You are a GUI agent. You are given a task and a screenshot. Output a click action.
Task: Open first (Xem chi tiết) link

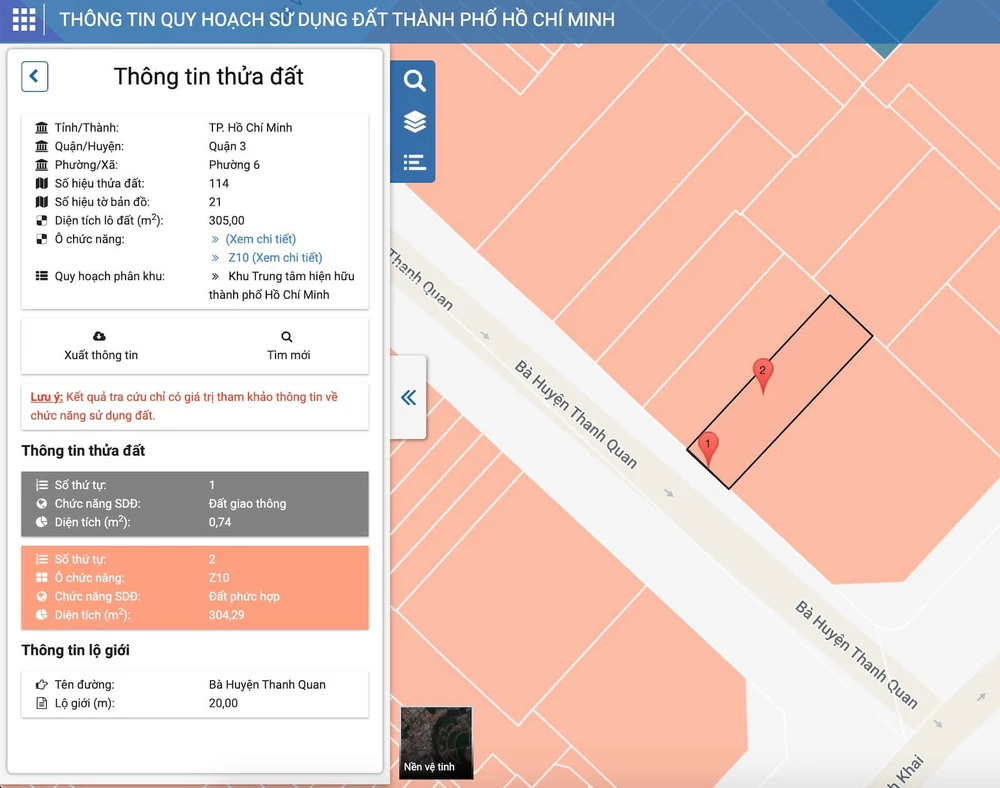tap(260, 239)
